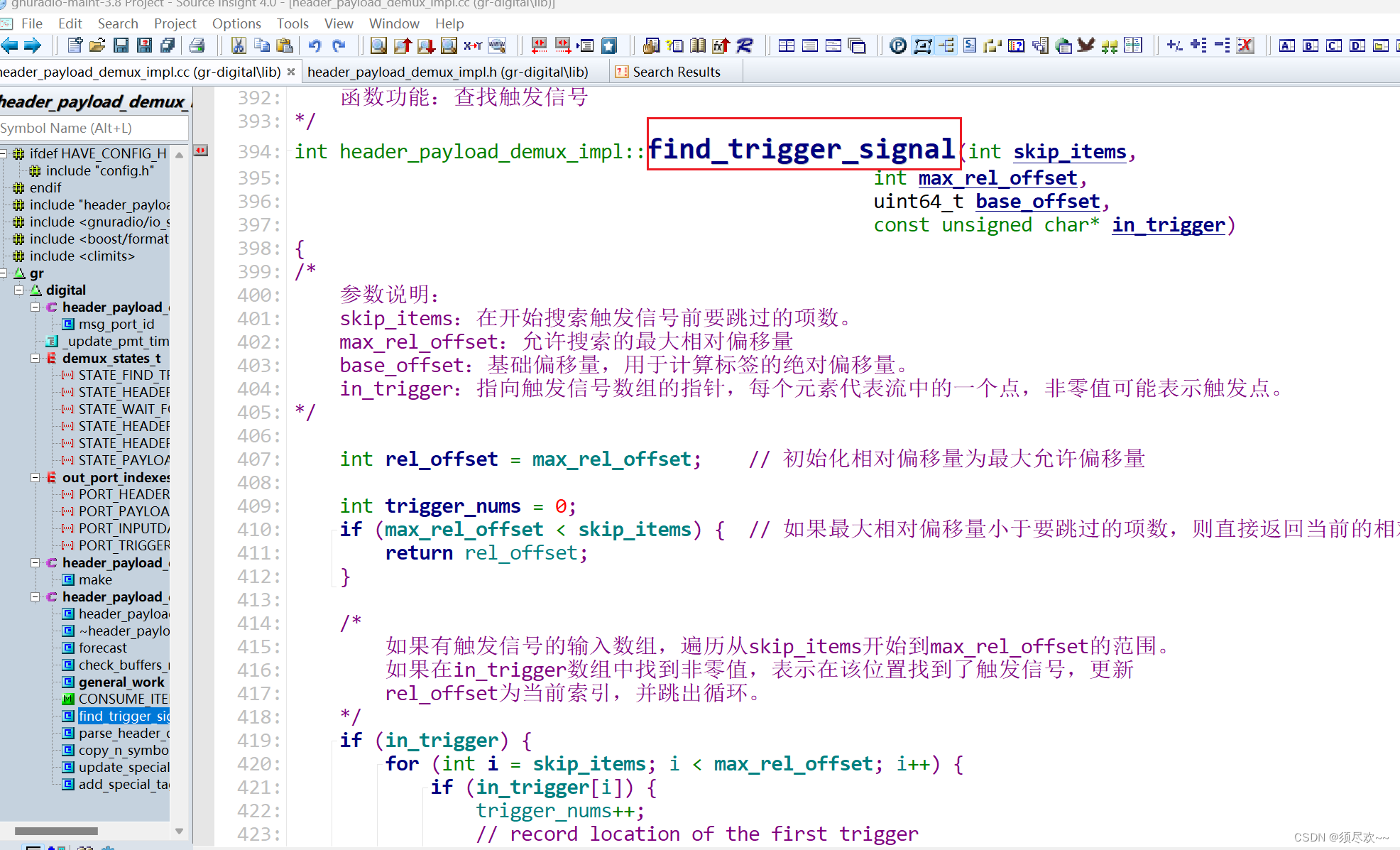The width and height of the screenshot is (1400, 850).
Task: Select the layout C toolbar button
Action: 1334,46
